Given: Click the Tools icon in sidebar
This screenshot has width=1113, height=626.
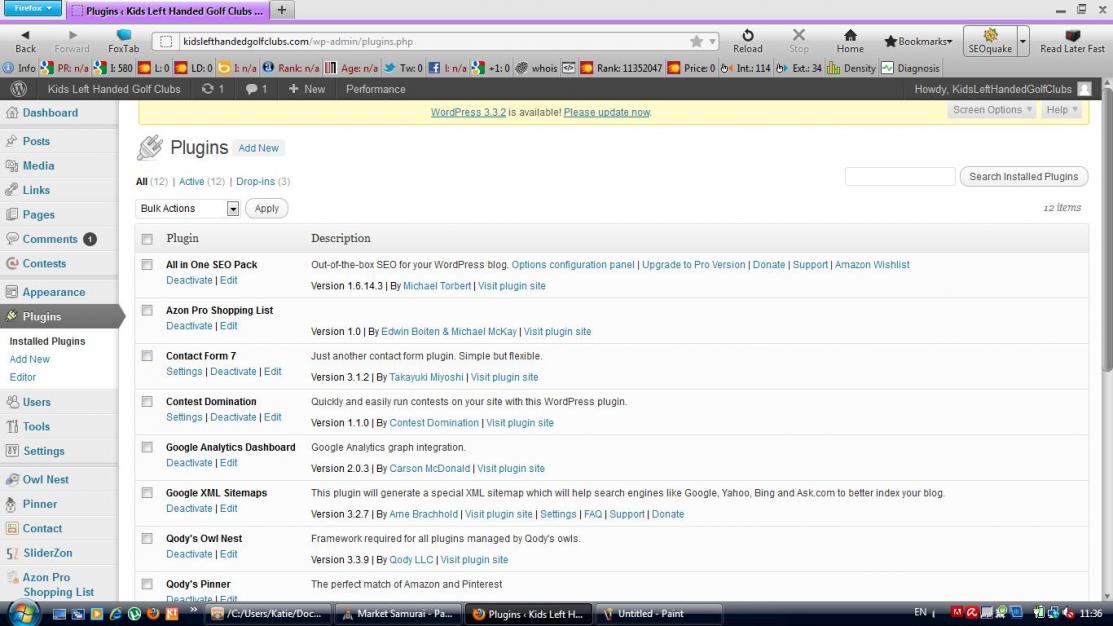Looking at the screenshot, I should pyautogui.click(x=12, y=426).
